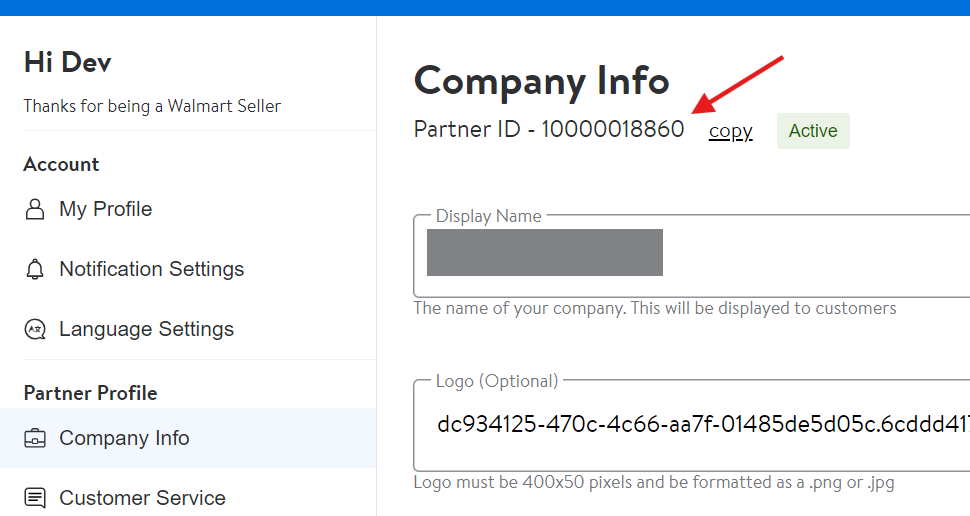
Task: Click the translate icon for Language Settings
Action: point(35,329)
